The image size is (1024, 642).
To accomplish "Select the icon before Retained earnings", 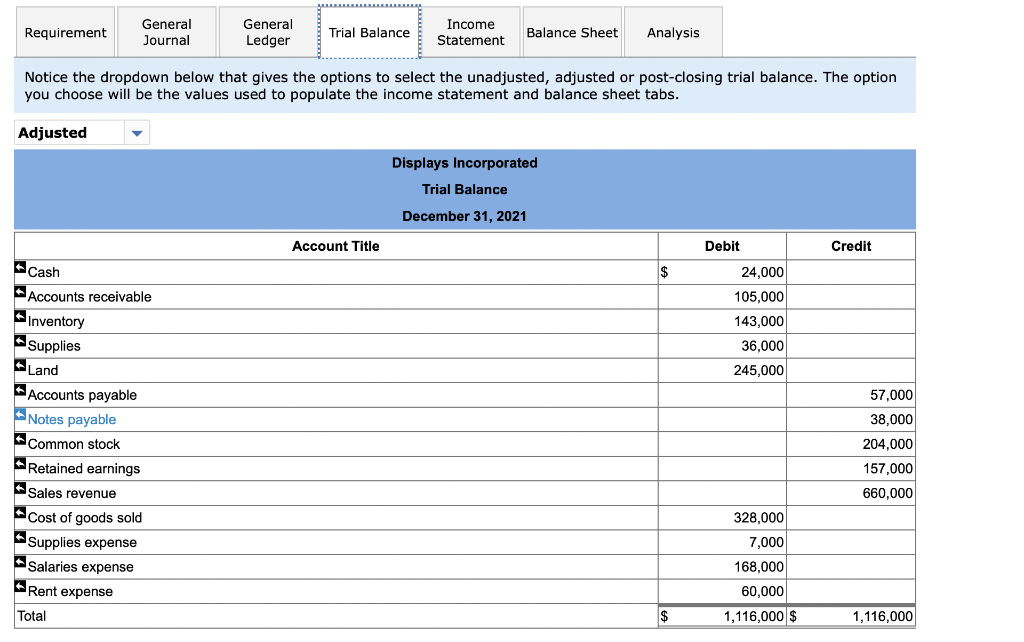I will (18, 463).
